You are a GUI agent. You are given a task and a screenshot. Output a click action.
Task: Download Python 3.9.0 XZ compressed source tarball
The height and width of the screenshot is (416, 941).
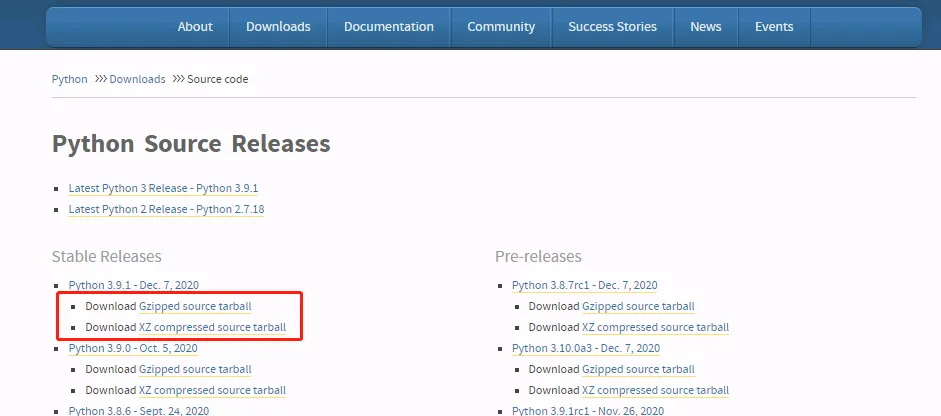212,390
